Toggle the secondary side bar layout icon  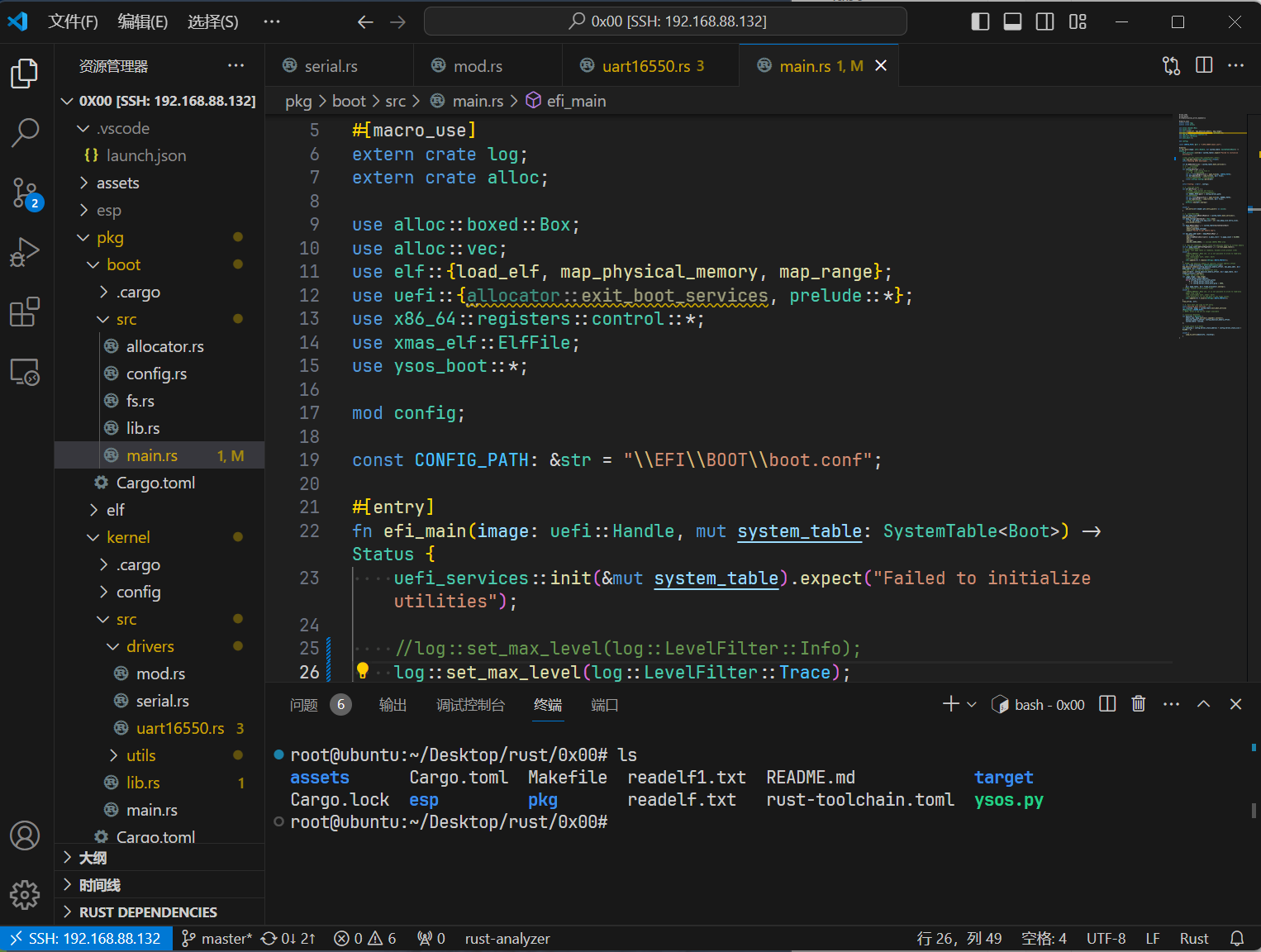pyautogui.click(x=1044, y=21)
